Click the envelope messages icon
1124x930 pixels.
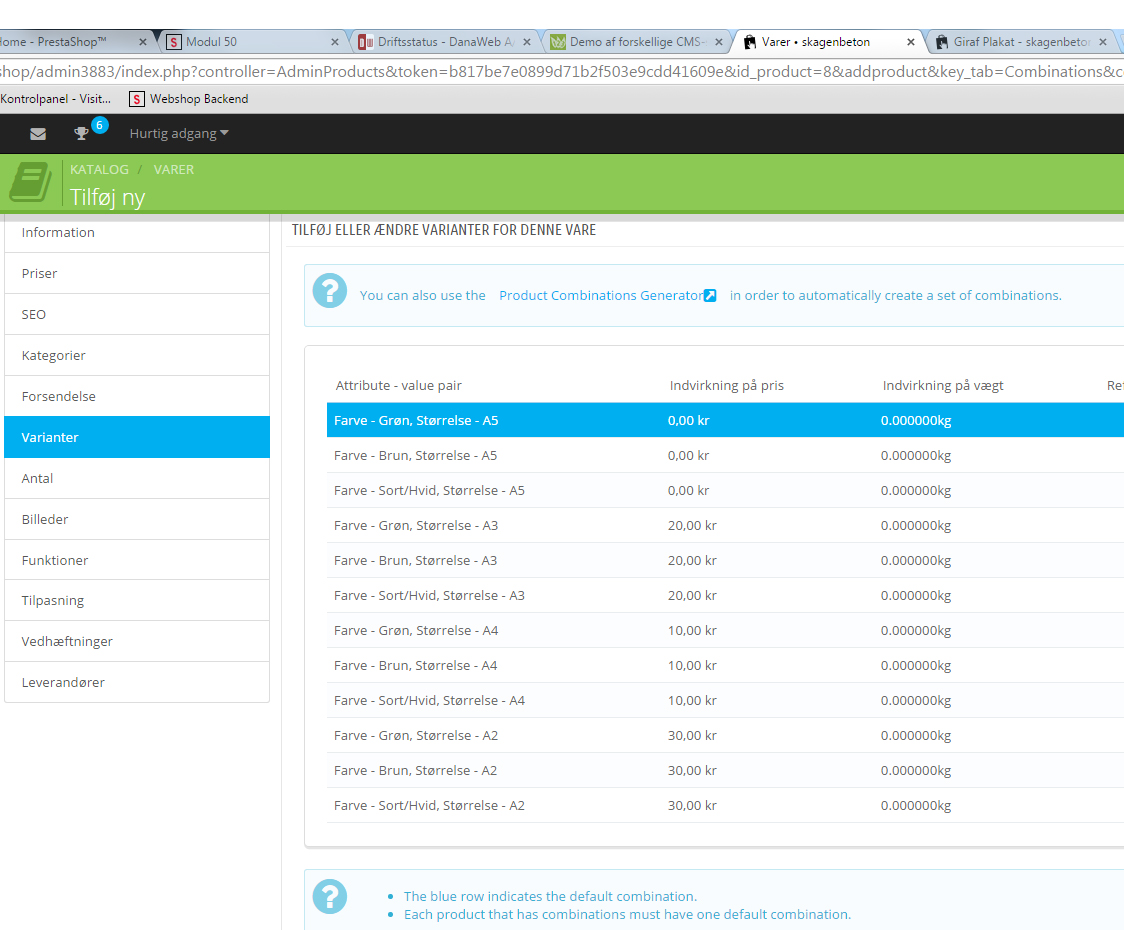click(38, 134)
